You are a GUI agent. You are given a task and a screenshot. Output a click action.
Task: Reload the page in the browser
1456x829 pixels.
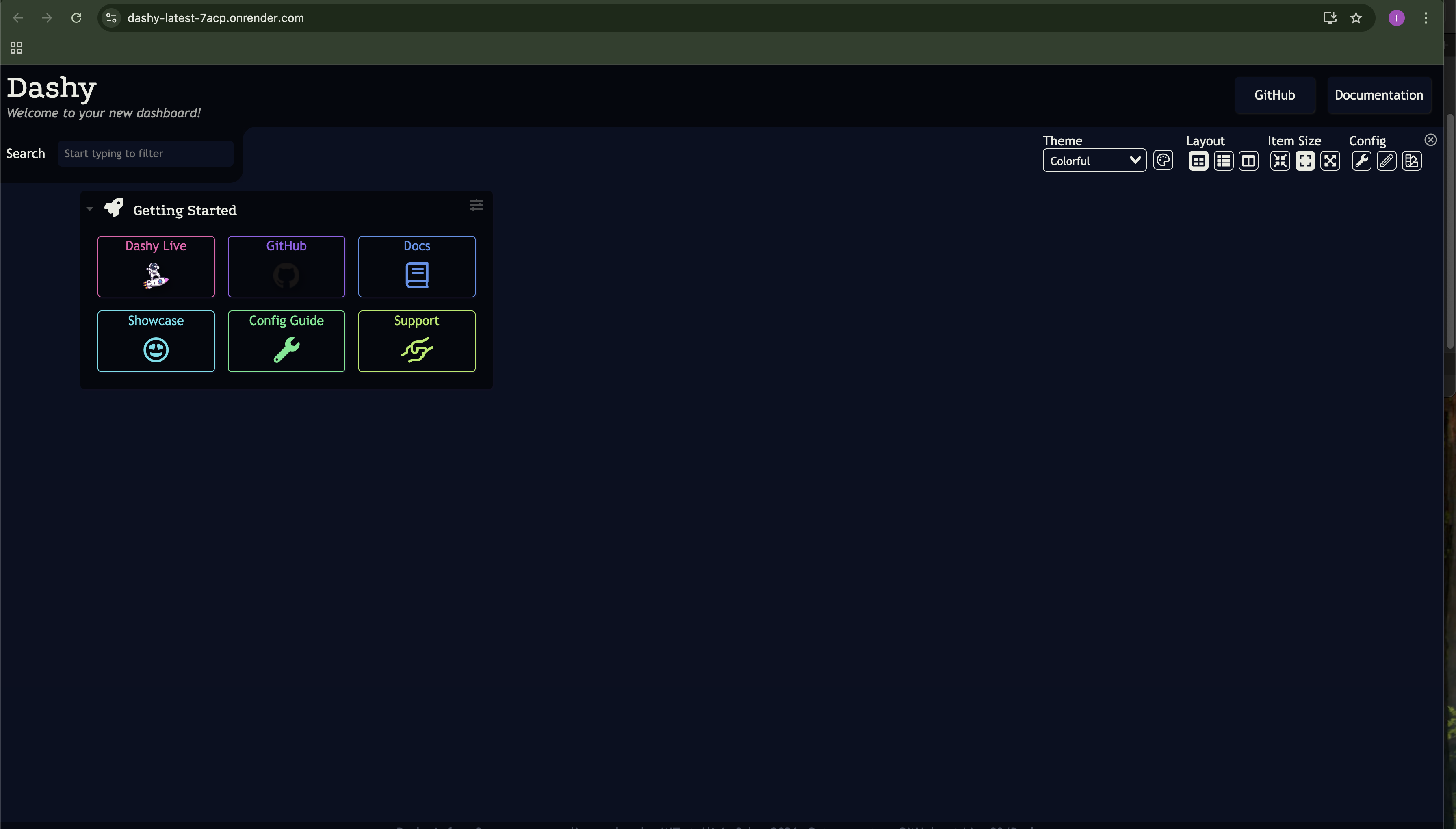[x=76, y=17]
